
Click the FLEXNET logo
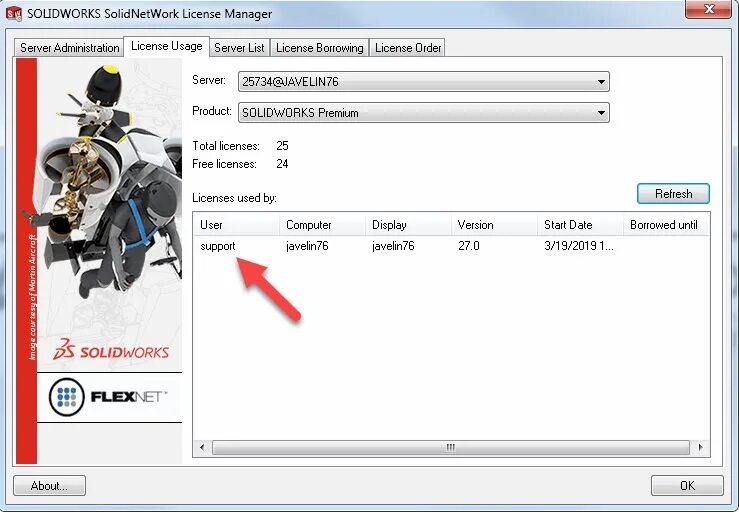click(x=108, y=397)
